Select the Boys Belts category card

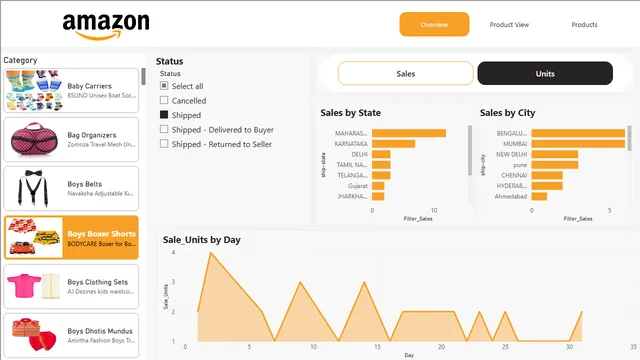71,189
